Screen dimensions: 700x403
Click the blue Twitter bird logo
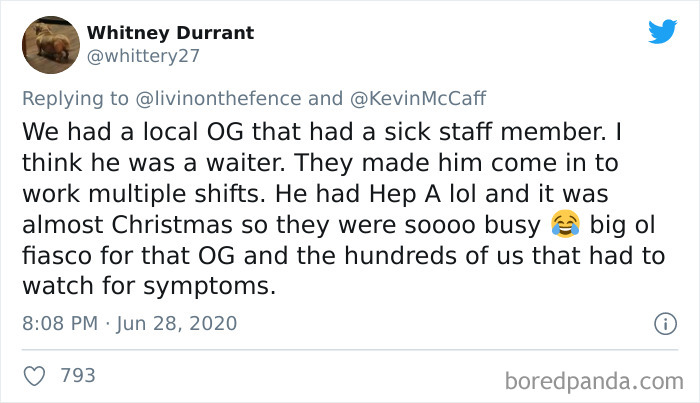[662, 32]
